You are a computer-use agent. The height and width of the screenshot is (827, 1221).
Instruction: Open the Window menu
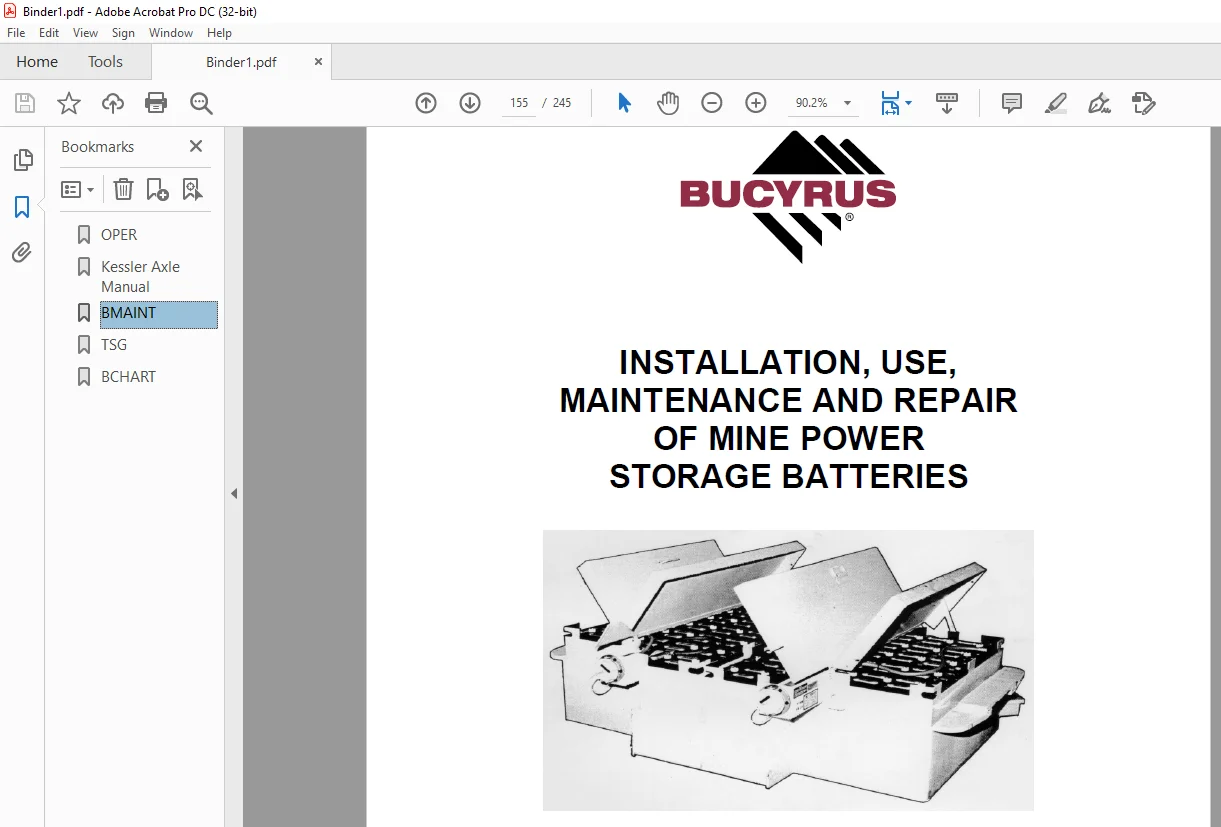point(171,33)
